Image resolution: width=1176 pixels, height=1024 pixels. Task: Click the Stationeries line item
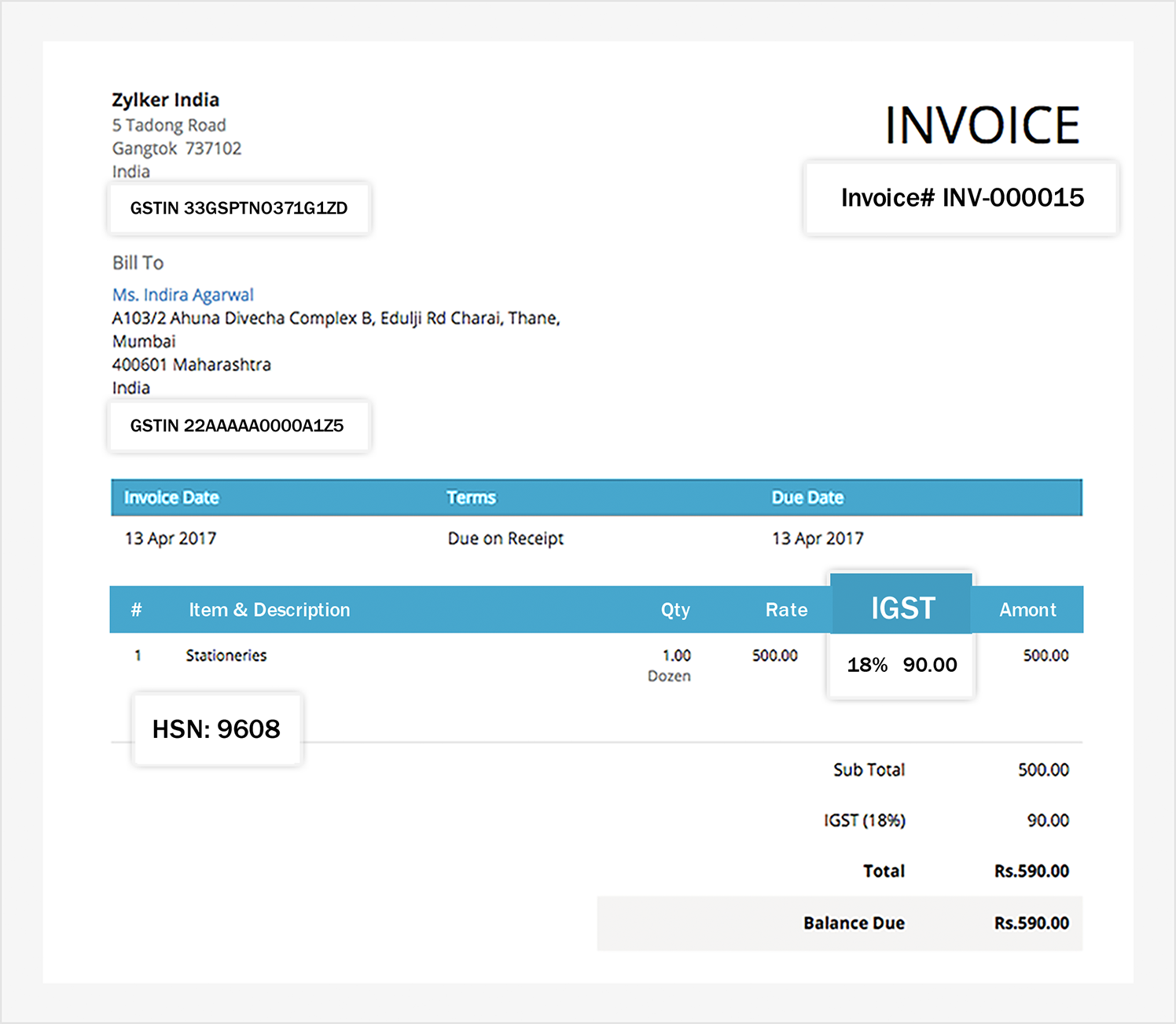[226, 655]
